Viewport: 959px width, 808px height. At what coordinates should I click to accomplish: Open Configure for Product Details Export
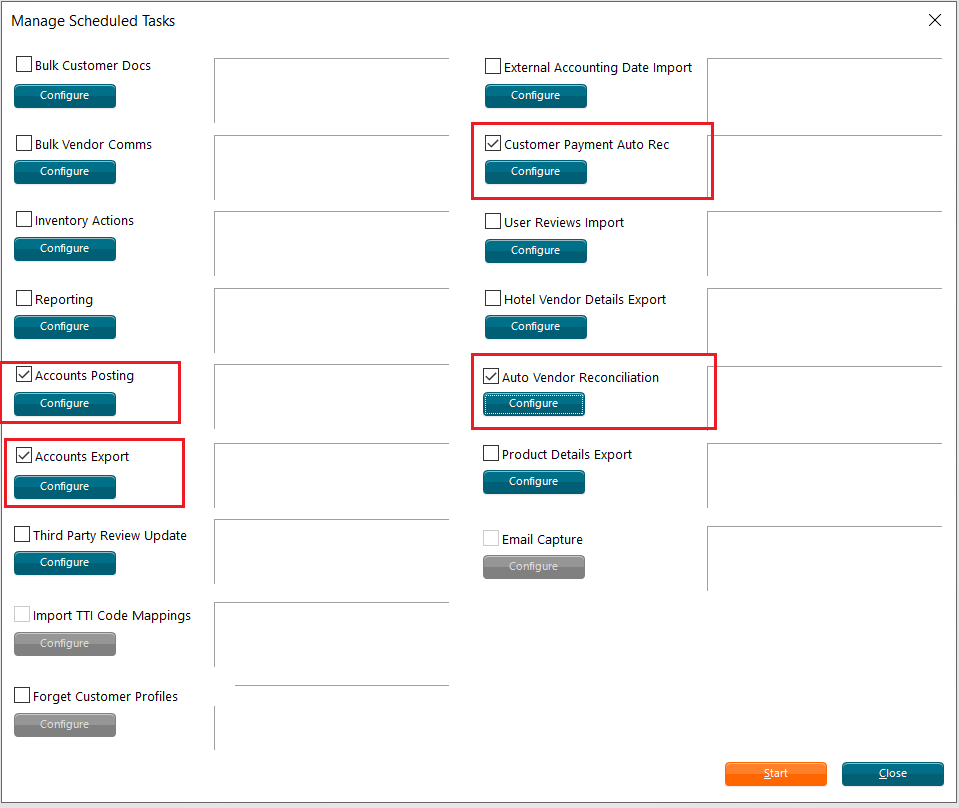click(x=534, y=482)
